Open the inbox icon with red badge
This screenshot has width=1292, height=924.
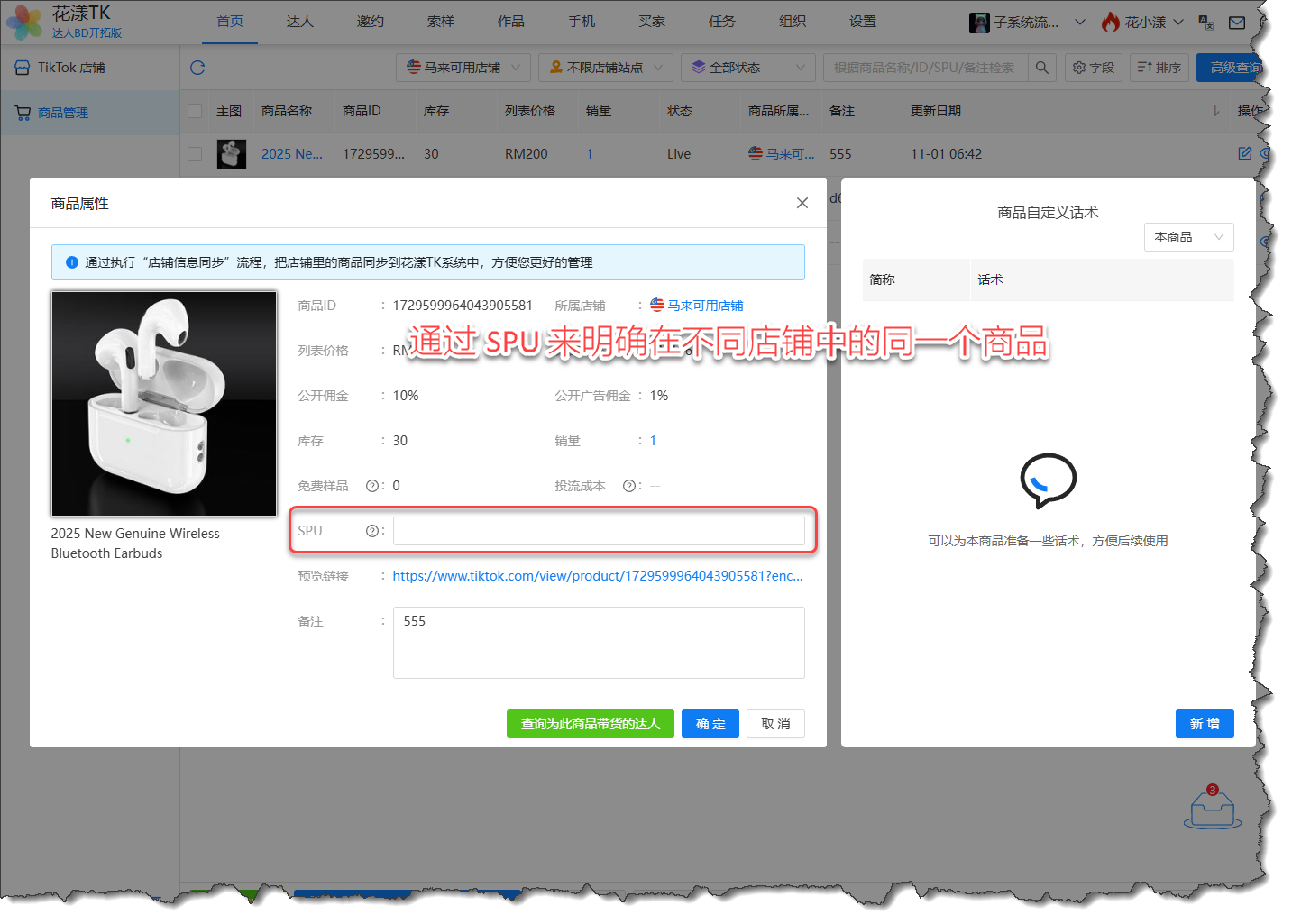[x=1212, y=807]
